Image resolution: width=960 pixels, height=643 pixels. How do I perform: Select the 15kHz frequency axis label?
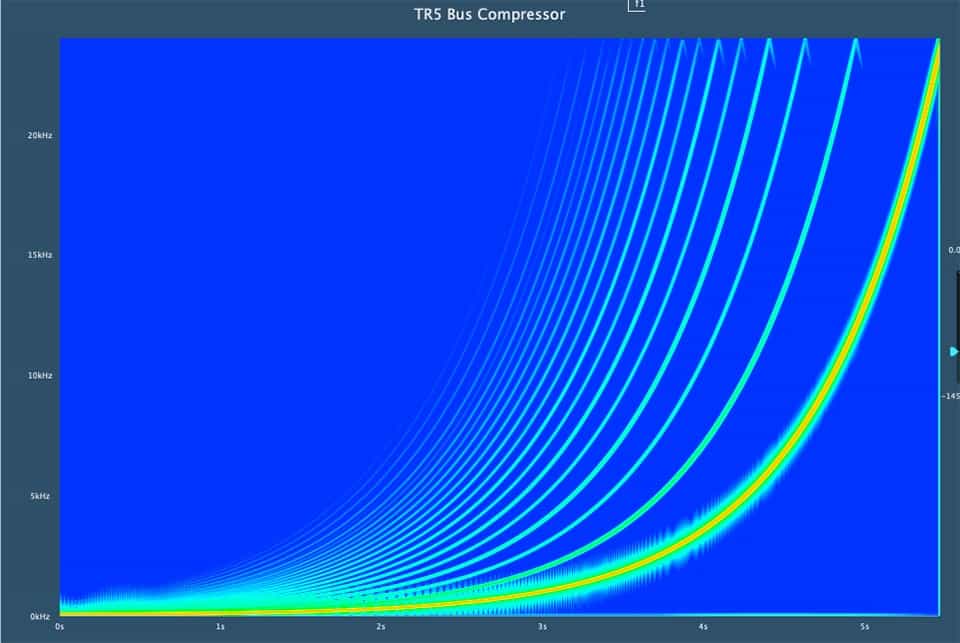click(x=40, y=255)
